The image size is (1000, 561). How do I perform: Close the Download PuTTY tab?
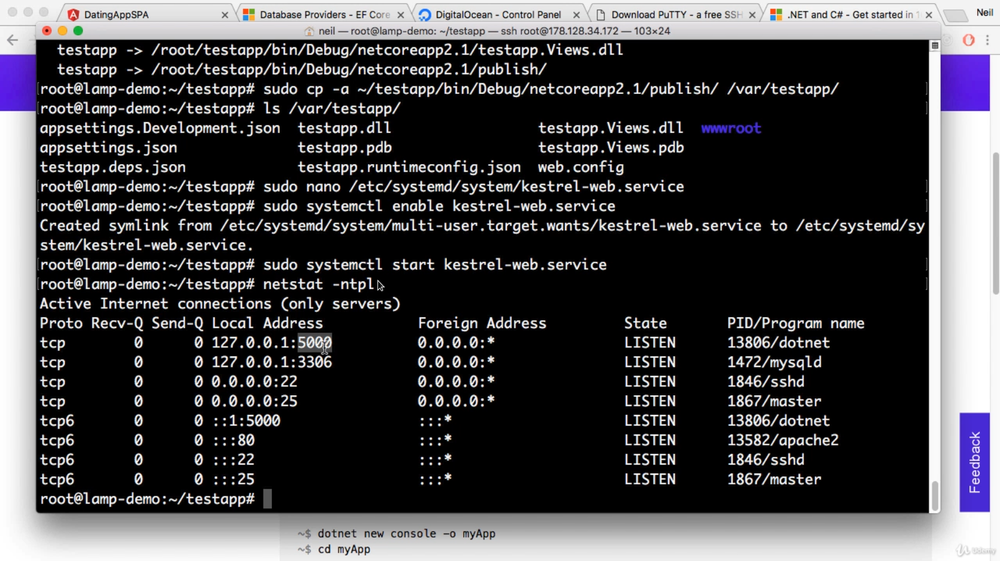tap(753, 15)
